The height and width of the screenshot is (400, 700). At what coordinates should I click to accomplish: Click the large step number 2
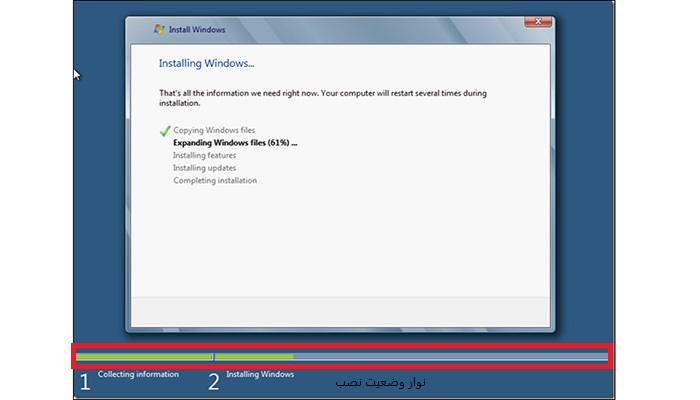click(x=213, y=381)
